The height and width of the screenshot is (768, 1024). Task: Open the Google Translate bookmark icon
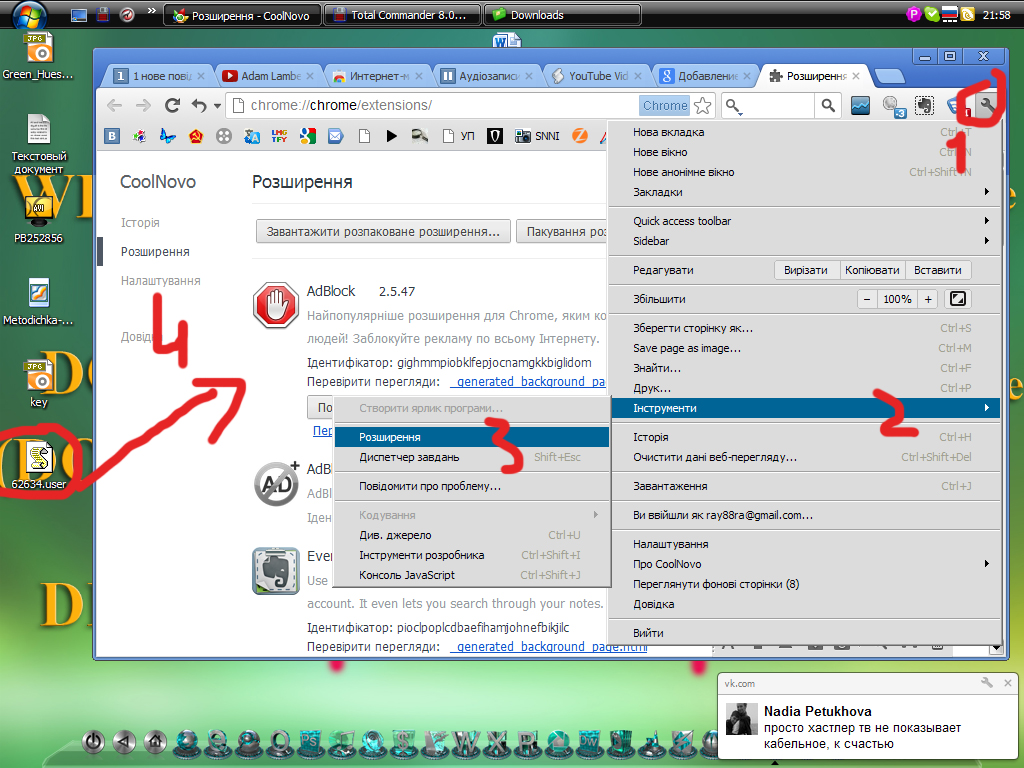252,136
